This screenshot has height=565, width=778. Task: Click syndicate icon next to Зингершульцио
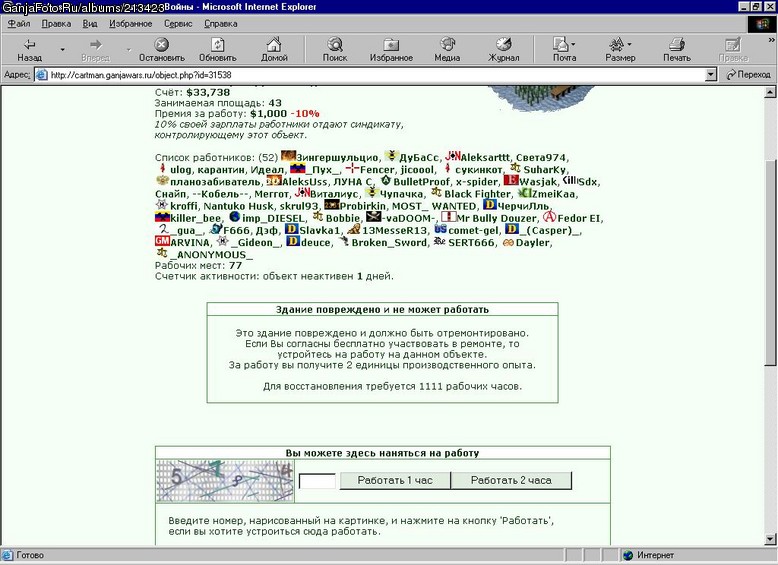(x=288, y=156)
